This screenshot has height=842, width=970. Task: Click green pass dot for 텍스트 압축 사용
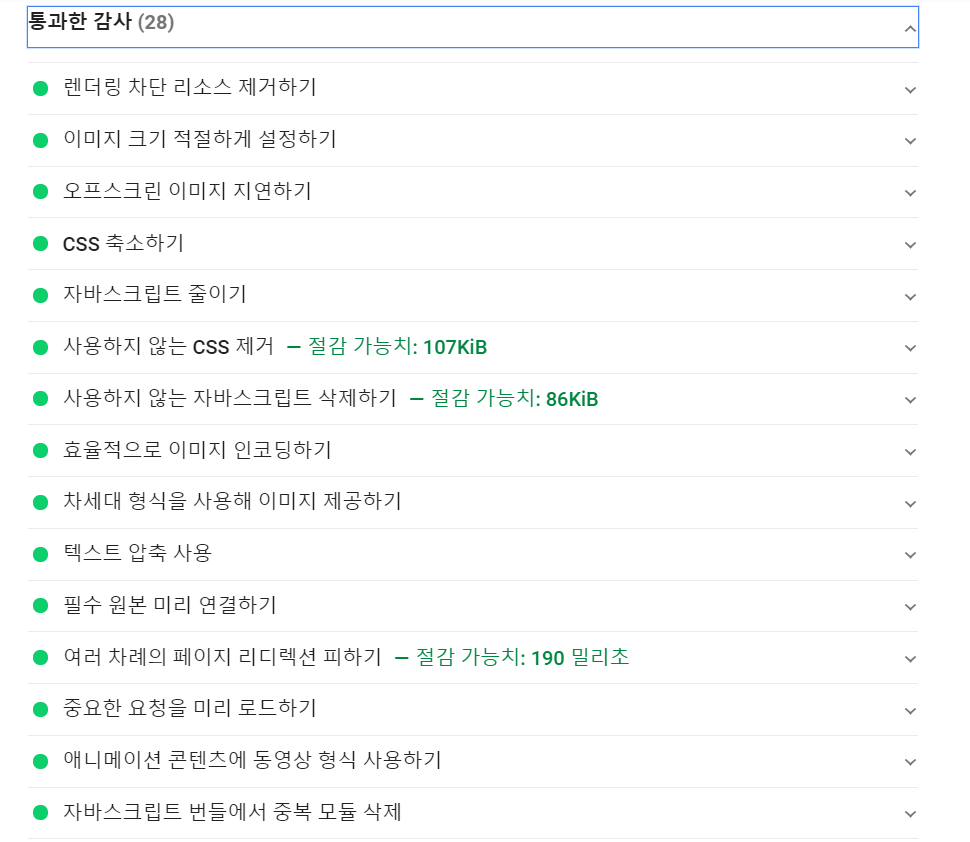coord(40,554)
